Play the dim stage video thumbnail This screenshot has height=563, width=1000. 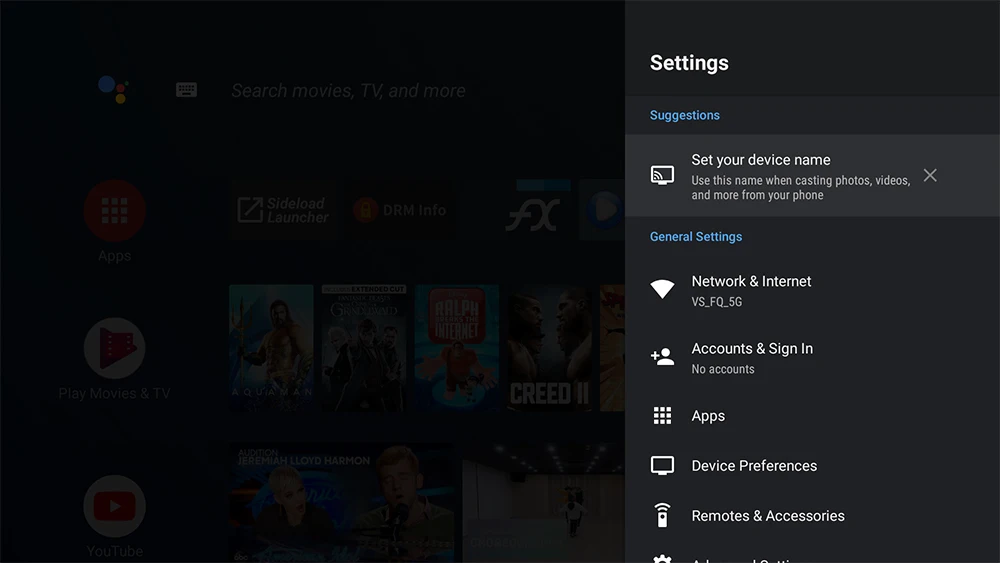pos(543,502)
